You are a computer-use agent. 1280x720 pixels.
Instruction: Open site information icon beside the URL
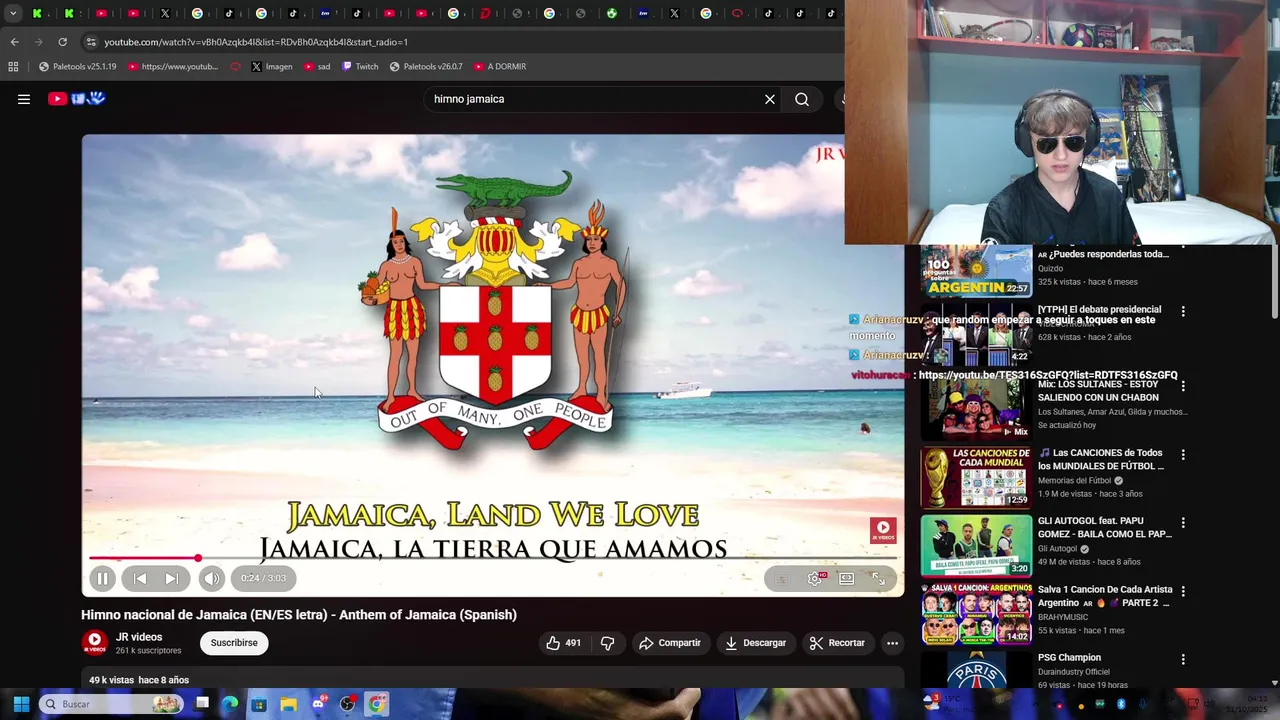(x=91, y=42)
